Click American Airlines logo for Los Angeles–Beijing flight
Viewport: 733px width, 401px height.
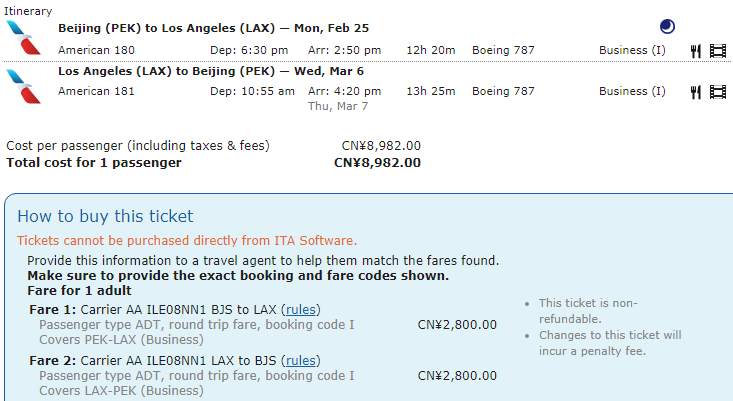coord(21,82)
